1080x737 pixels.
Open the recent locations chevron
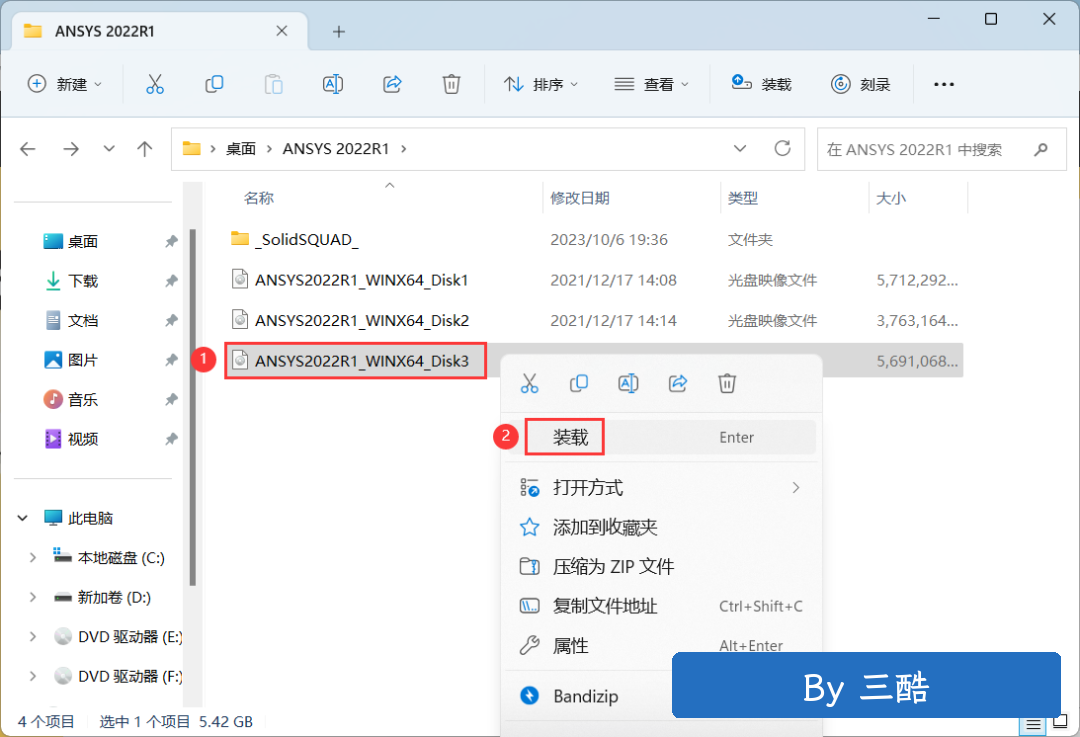(x=109, y=149)
